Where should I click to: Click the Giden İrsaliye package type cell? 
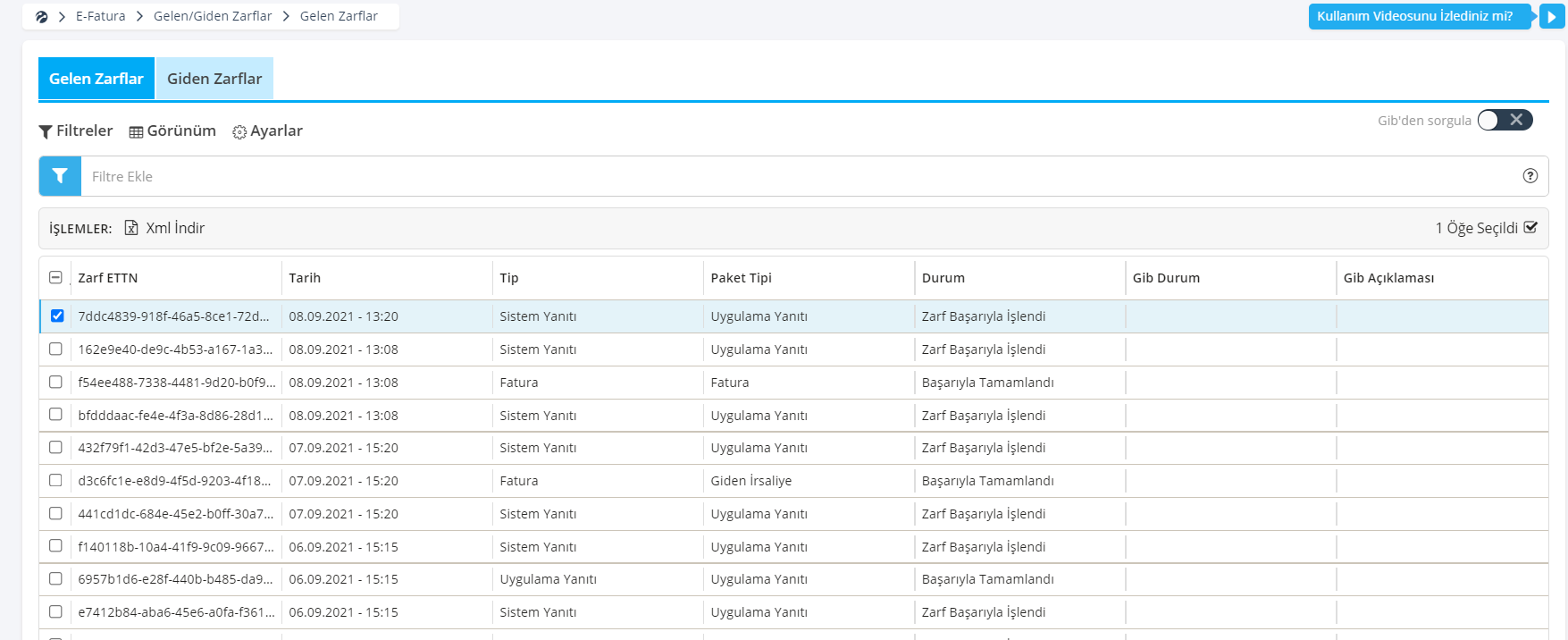click(751, 481)
